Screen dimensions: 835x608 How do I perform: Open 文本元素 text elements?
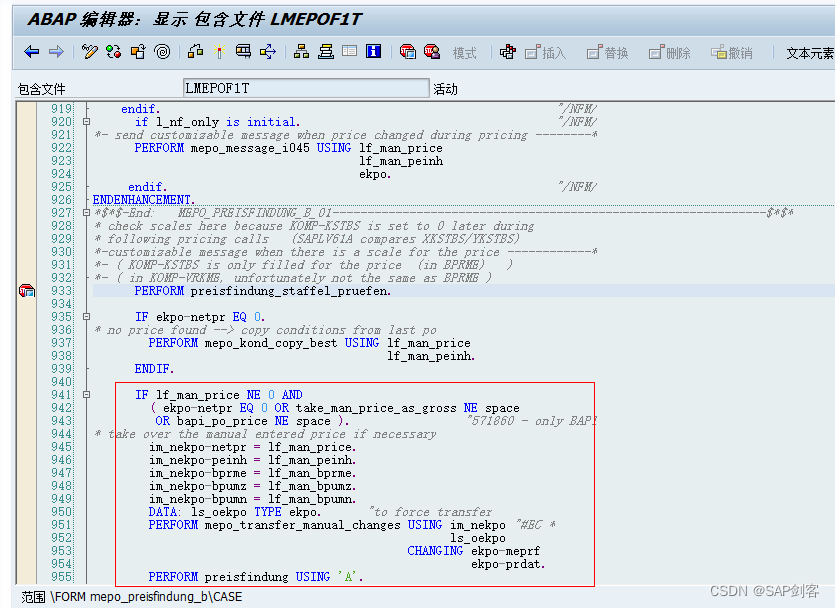[x=810, y=54]
